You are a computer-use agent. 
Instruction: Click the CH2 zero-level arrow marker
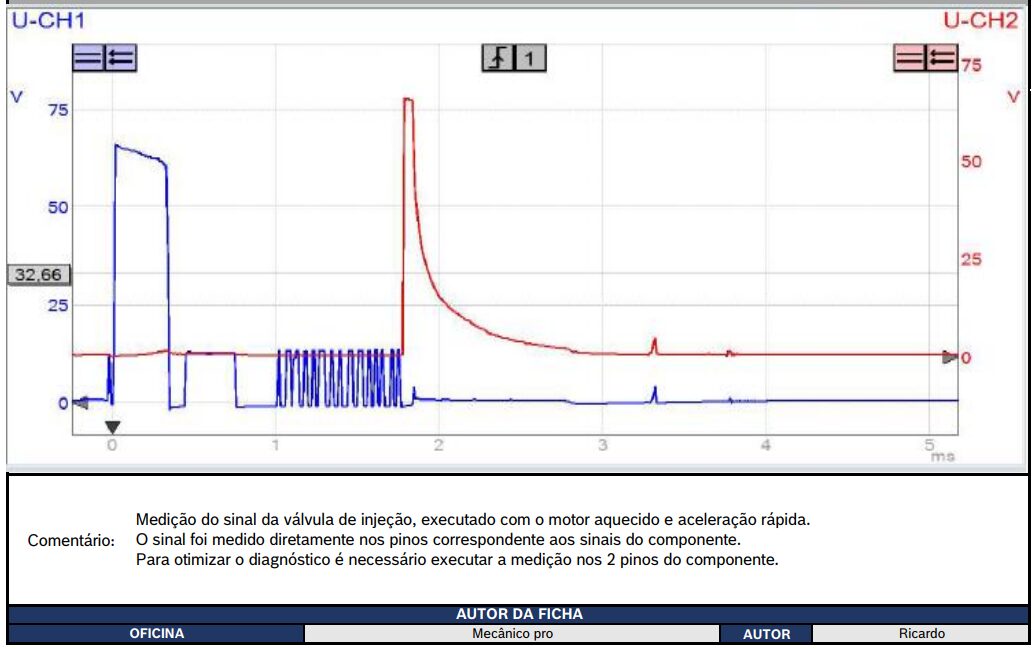(949, 357)
